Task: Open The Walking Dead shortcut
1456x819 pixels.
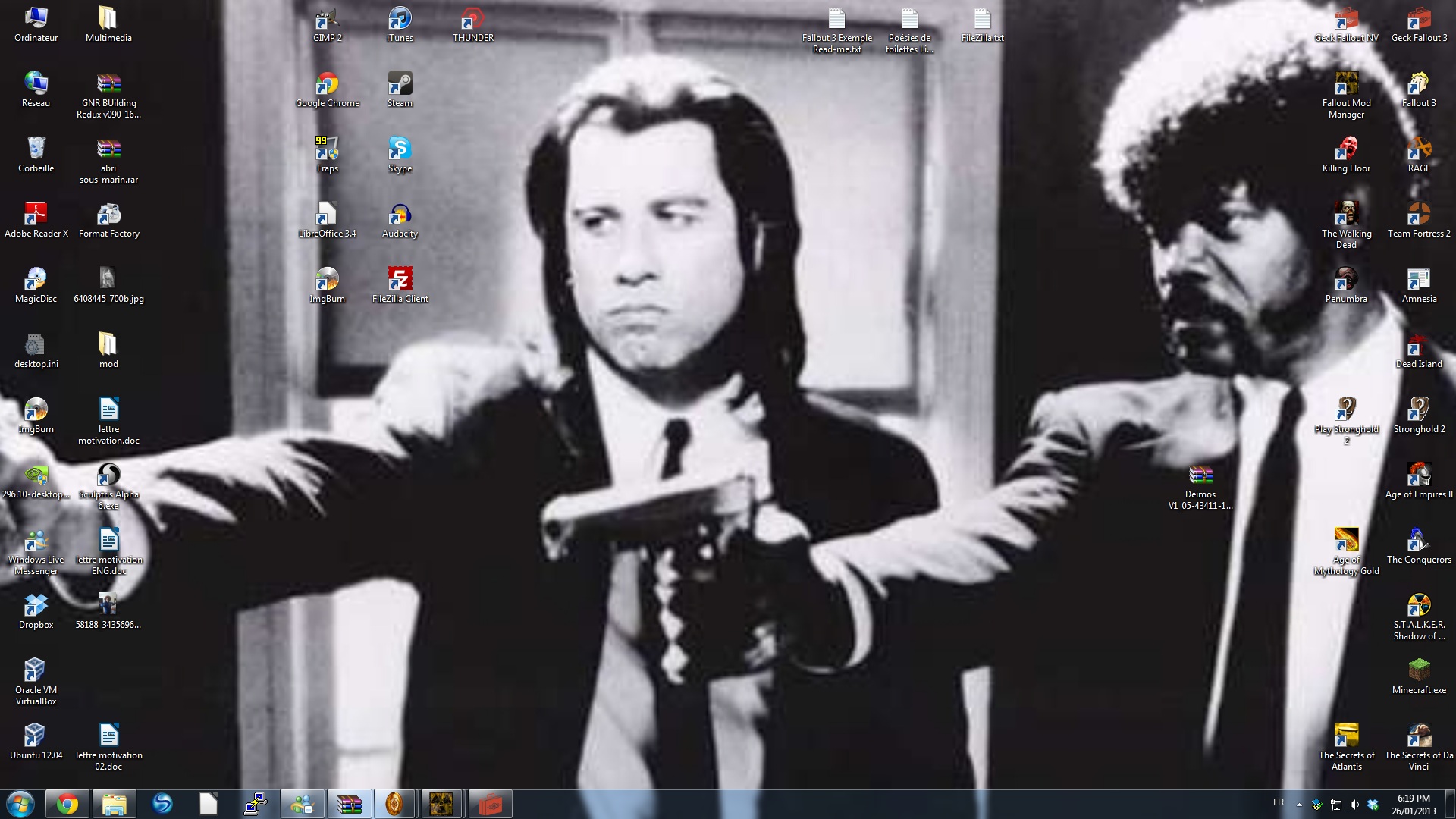Action: coord(1346,225)
